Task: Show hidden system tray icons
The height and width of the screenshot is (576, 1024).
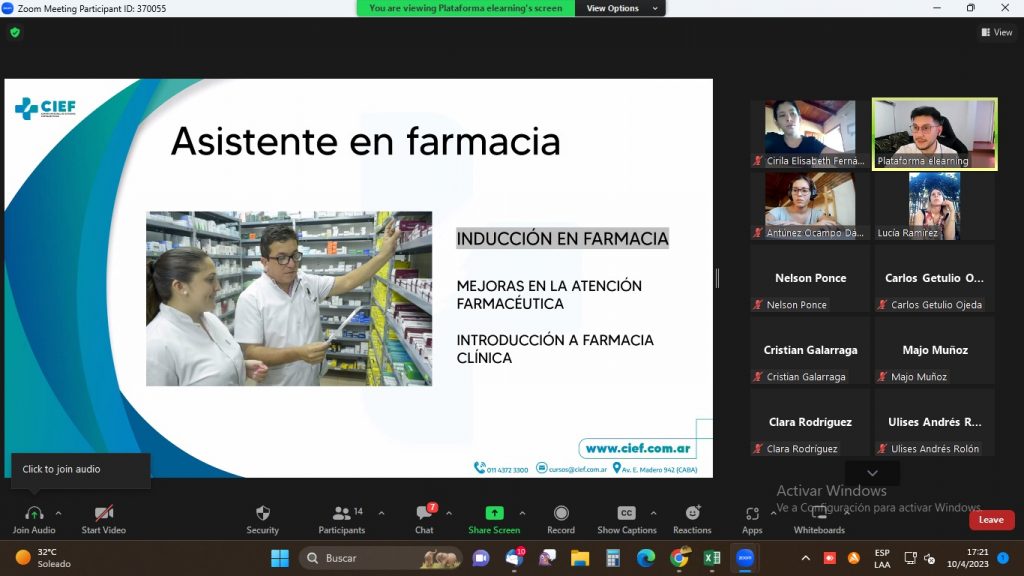Action: 806,558
